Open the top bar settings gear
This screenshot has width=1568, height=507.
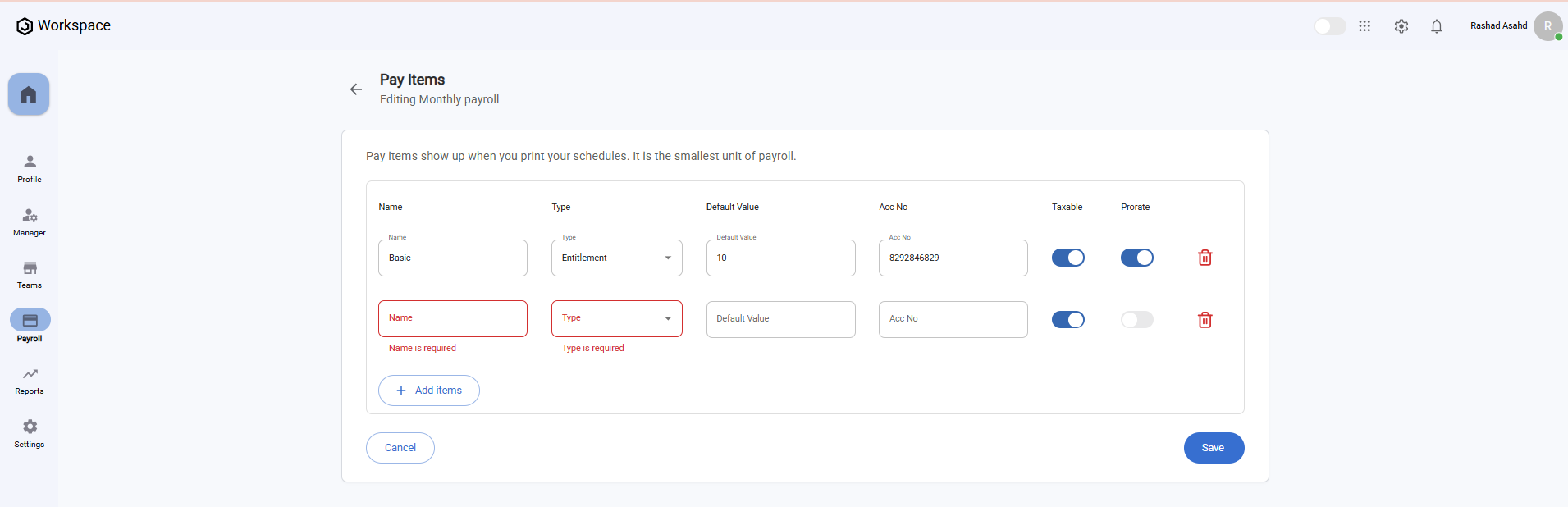coord(1401,26)
